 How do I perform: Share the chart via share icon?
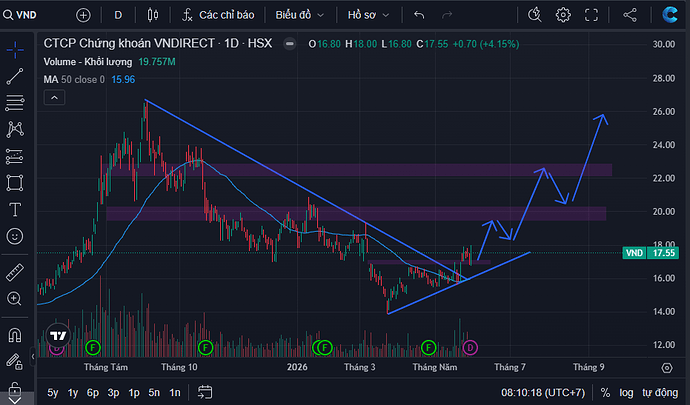pos(630,15)
